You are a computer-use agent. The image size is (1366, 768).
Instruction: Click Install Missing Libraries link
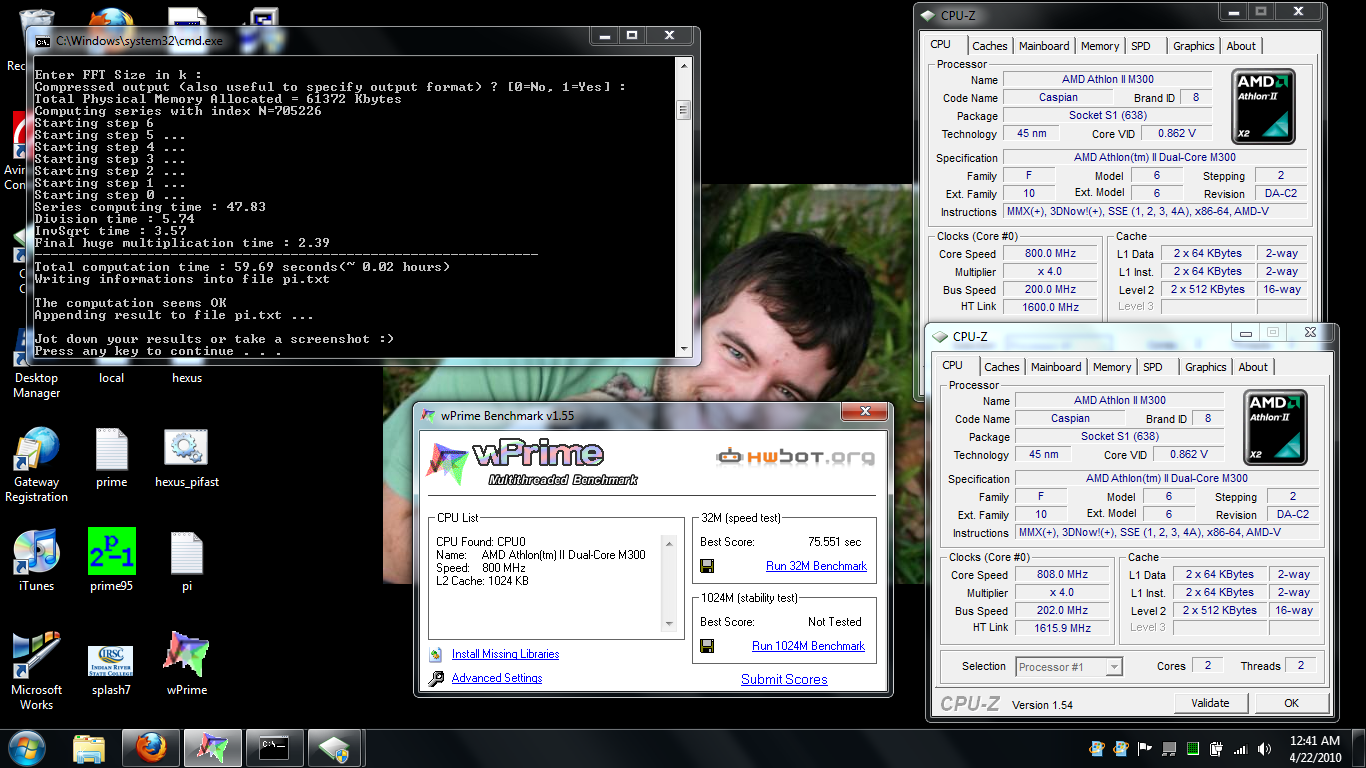coord(505,654)
